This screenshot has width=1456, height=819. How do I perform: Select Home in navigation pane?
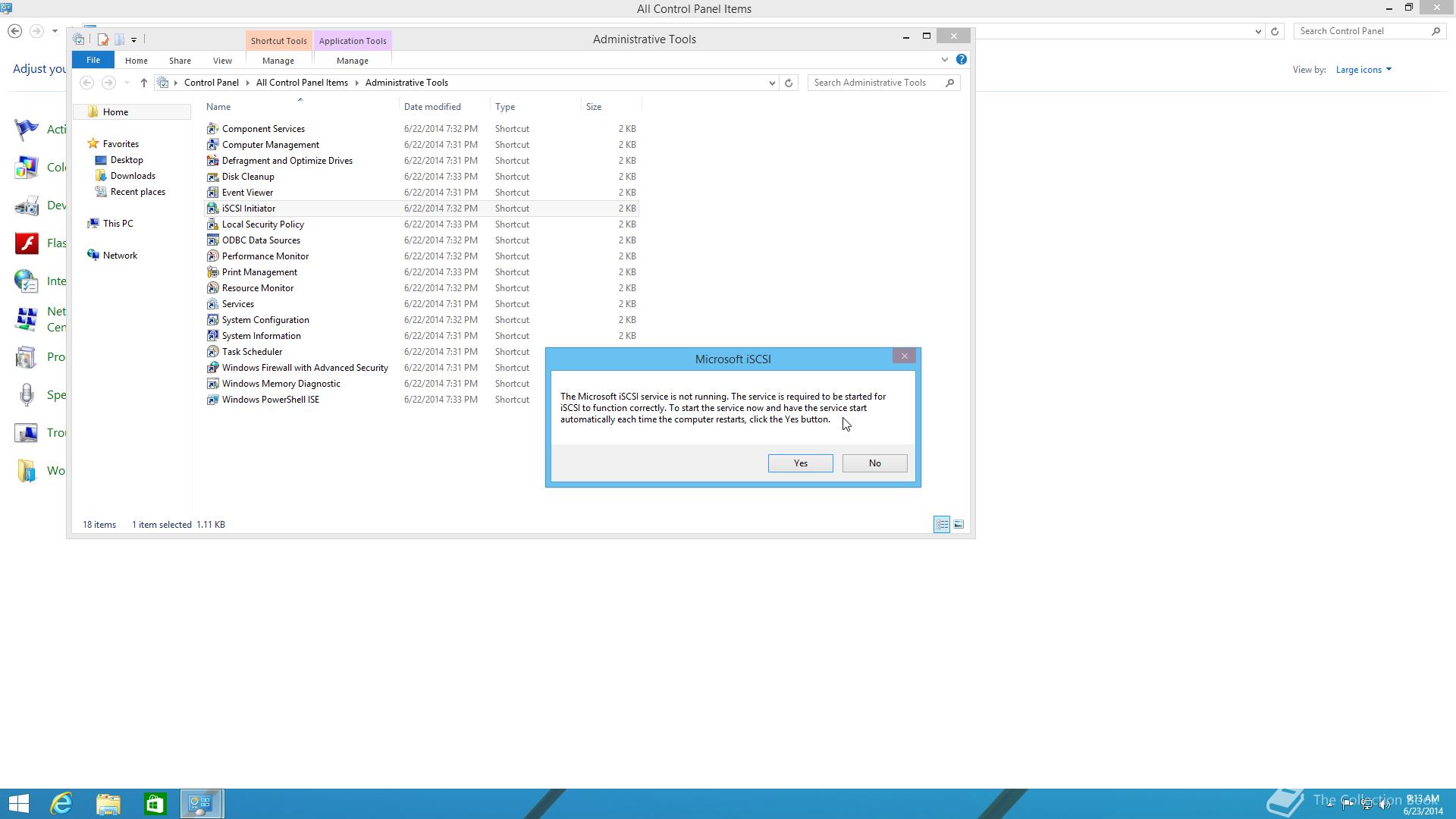[115, 112]
